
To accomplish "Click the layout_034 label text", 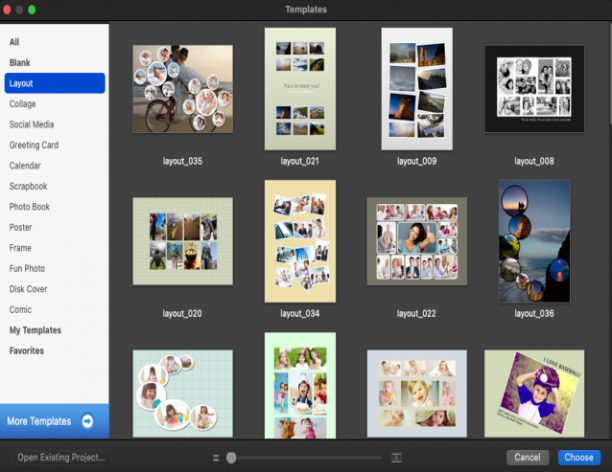I will 300,313.
